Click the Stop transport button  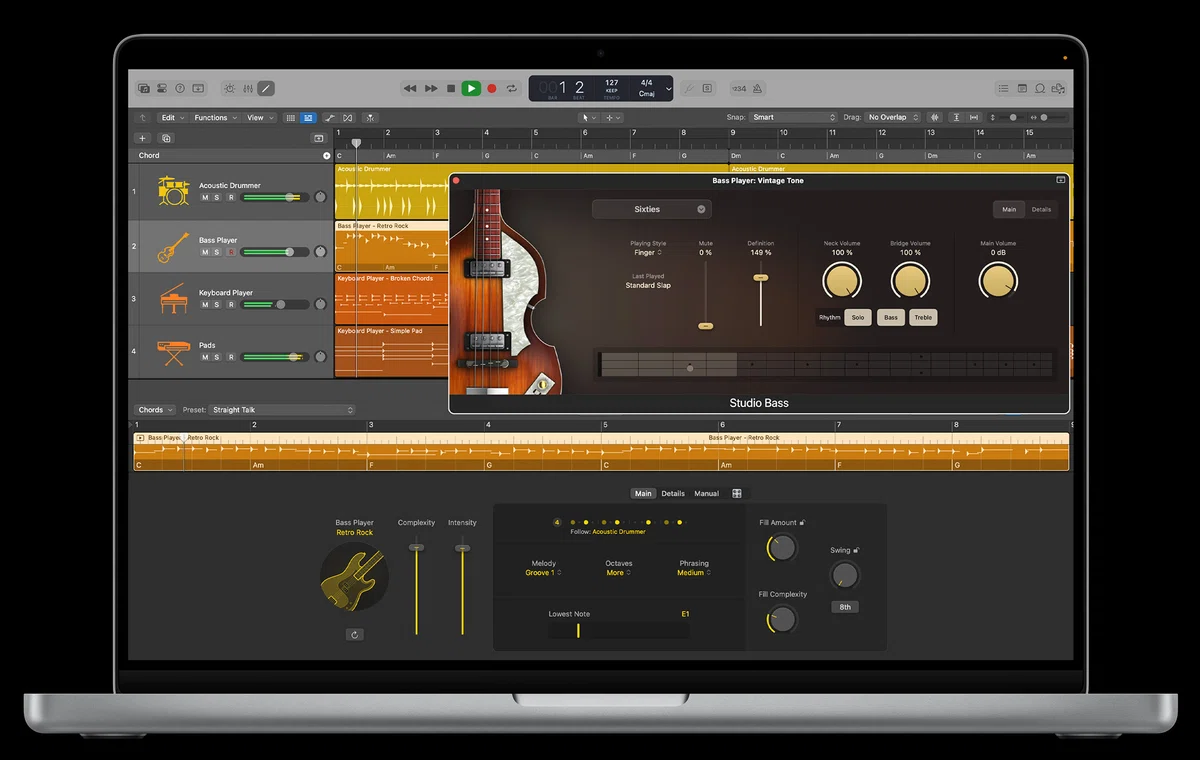pos(451,88)
